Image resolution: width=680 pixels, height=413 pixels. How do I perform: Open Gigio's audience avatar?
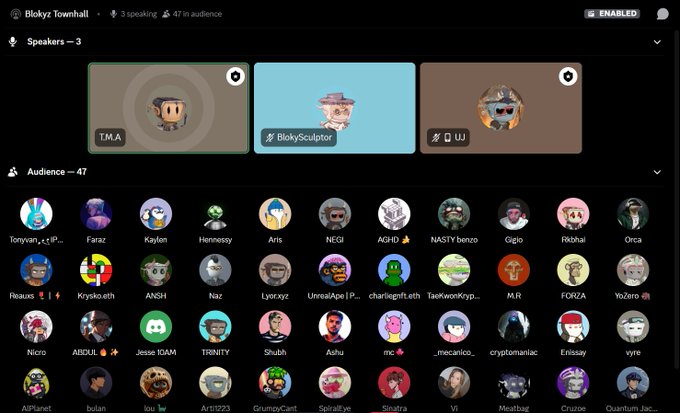[x=513, y=214]
